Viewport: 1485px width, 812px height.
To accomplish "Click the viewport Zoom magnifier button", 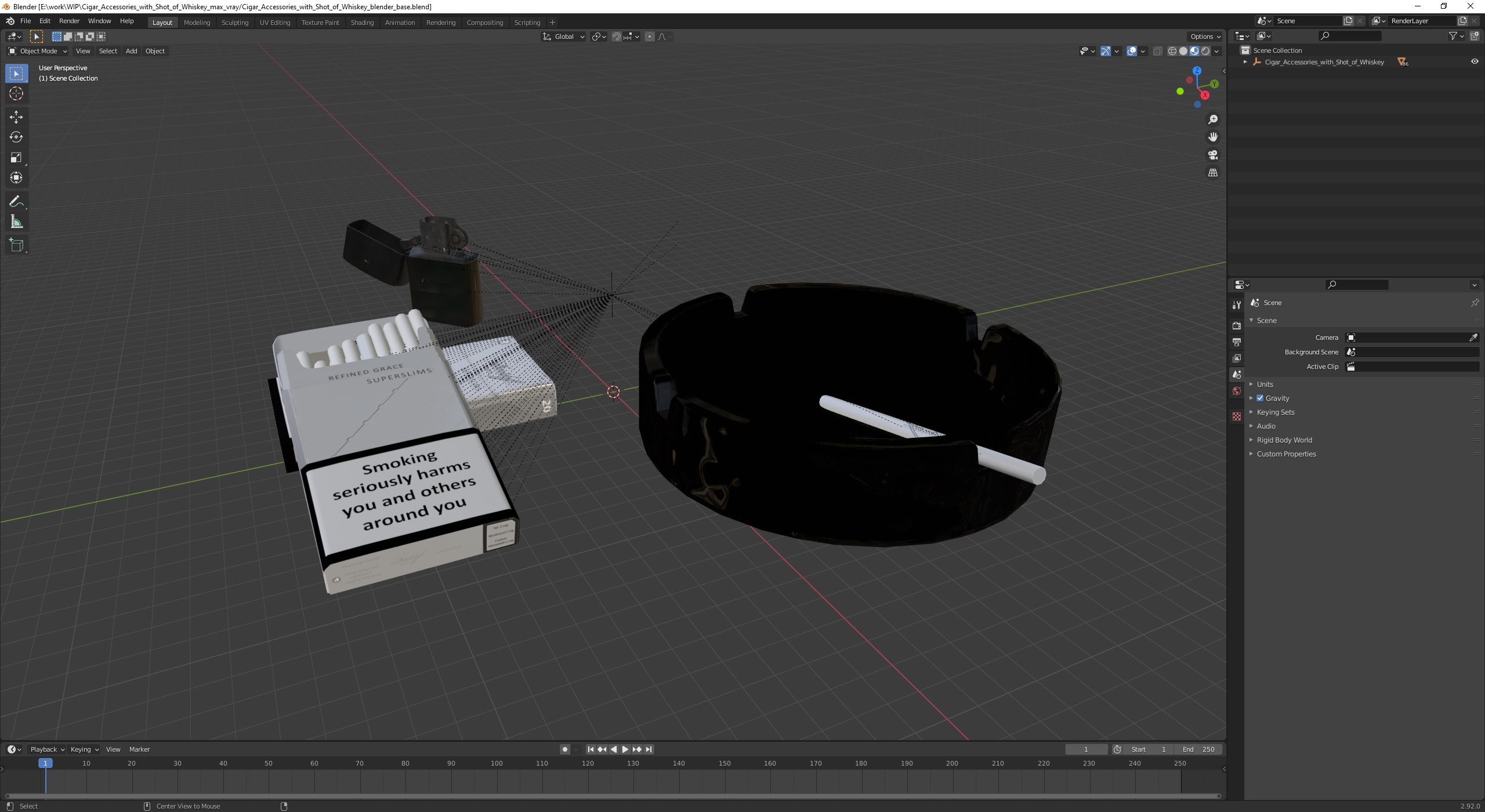I will 1212,119.
